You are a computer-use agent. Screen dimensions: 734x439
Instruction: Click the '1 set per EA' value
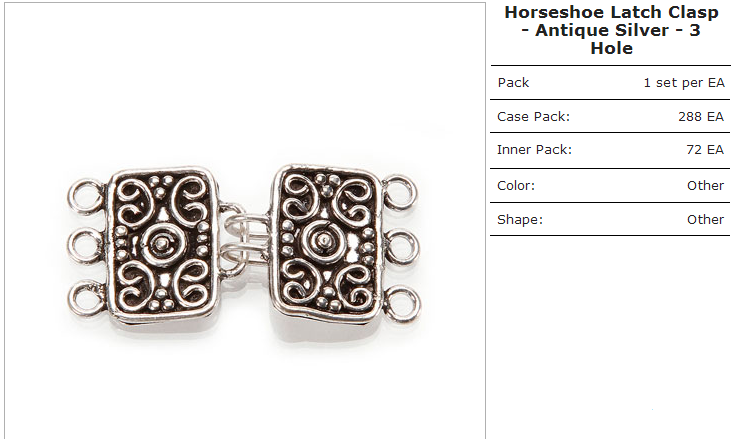pos(684,83)
